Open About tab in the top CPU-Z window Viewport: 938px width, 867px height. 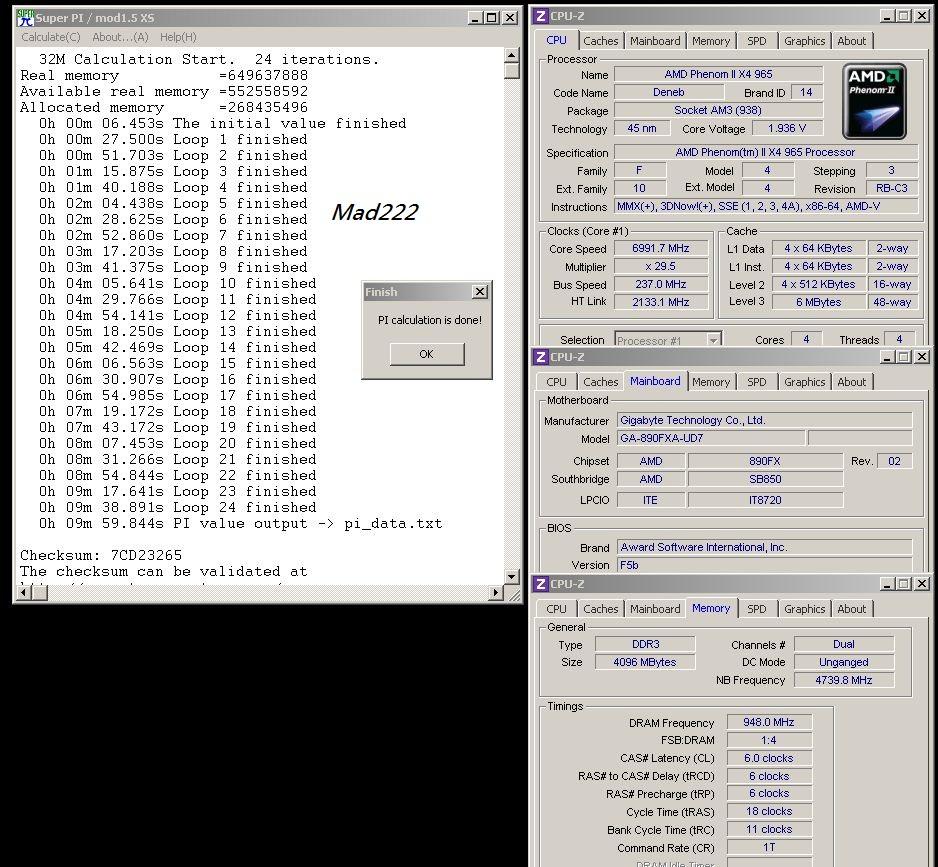coord(851,41)
